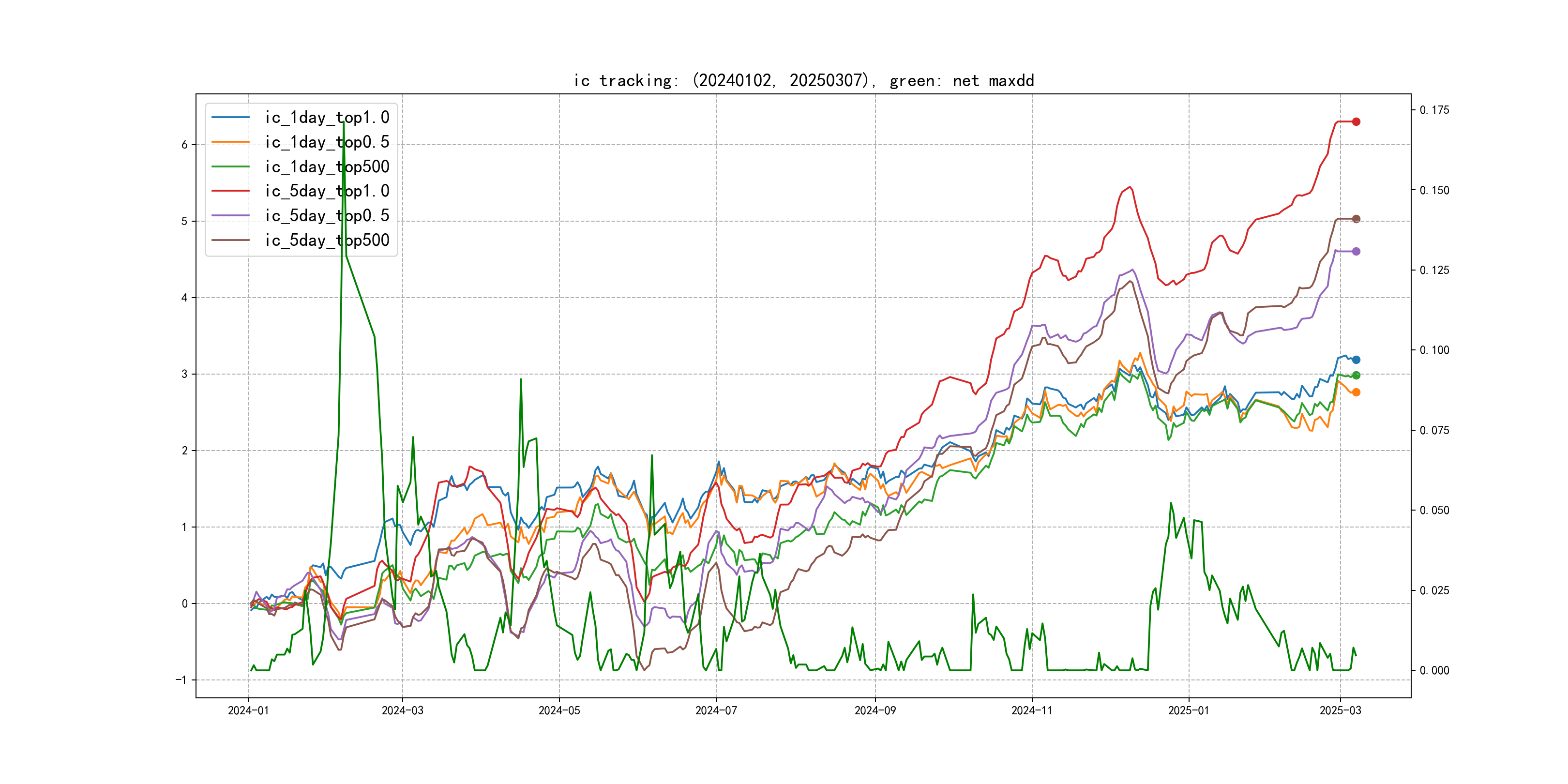Click the blue ic_1day_top1.0 legend line
The image size is (1568, 784).
[230, 118]
